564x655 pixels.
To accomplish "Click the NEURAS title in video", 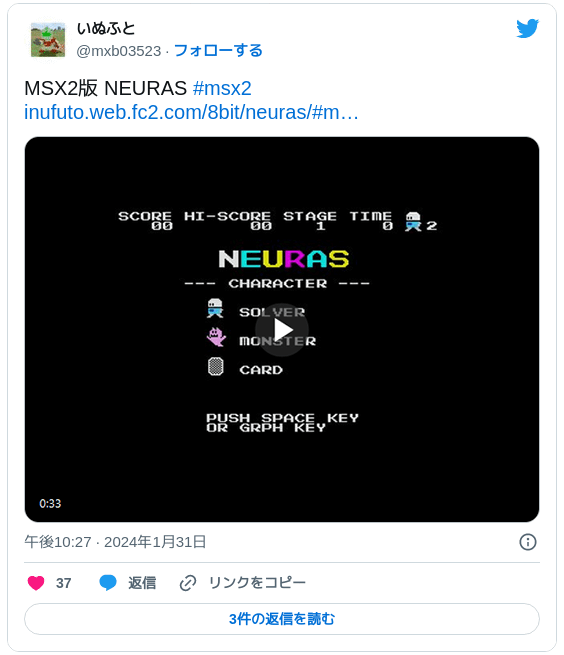I will point(284,259).
